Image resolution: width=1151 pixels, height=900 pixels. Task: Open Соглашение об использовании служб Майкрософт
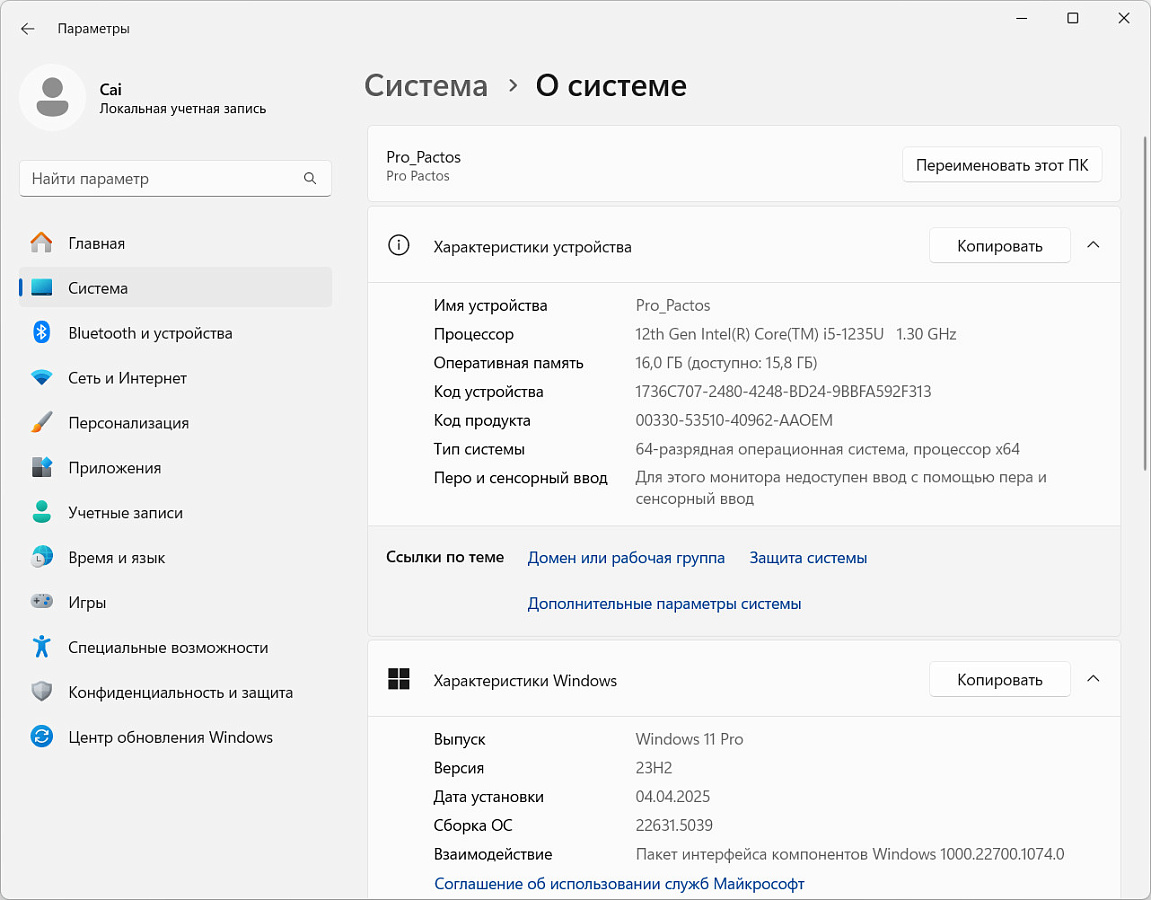[620, 884]
